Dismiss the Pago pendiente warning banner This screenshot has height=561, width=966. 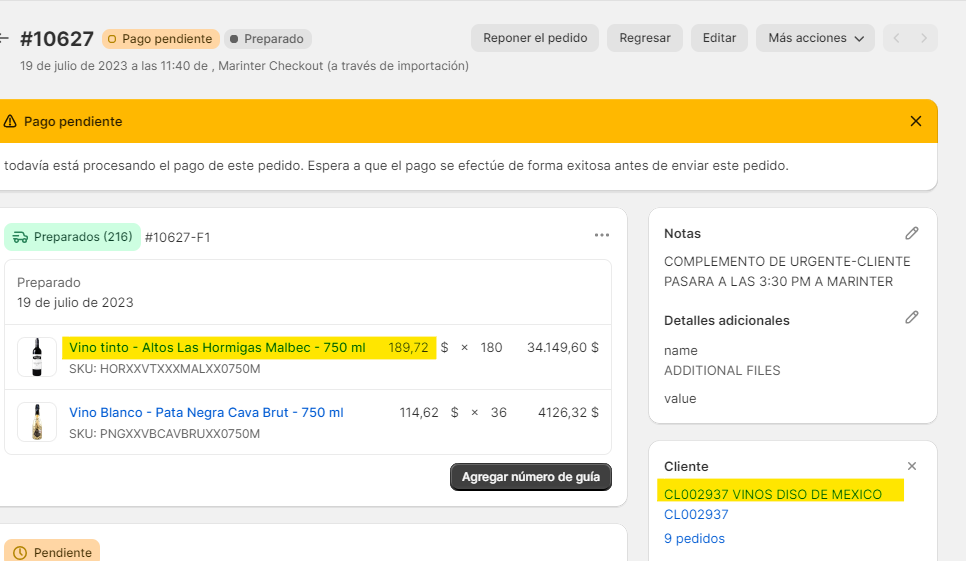(x=915, y=121)
